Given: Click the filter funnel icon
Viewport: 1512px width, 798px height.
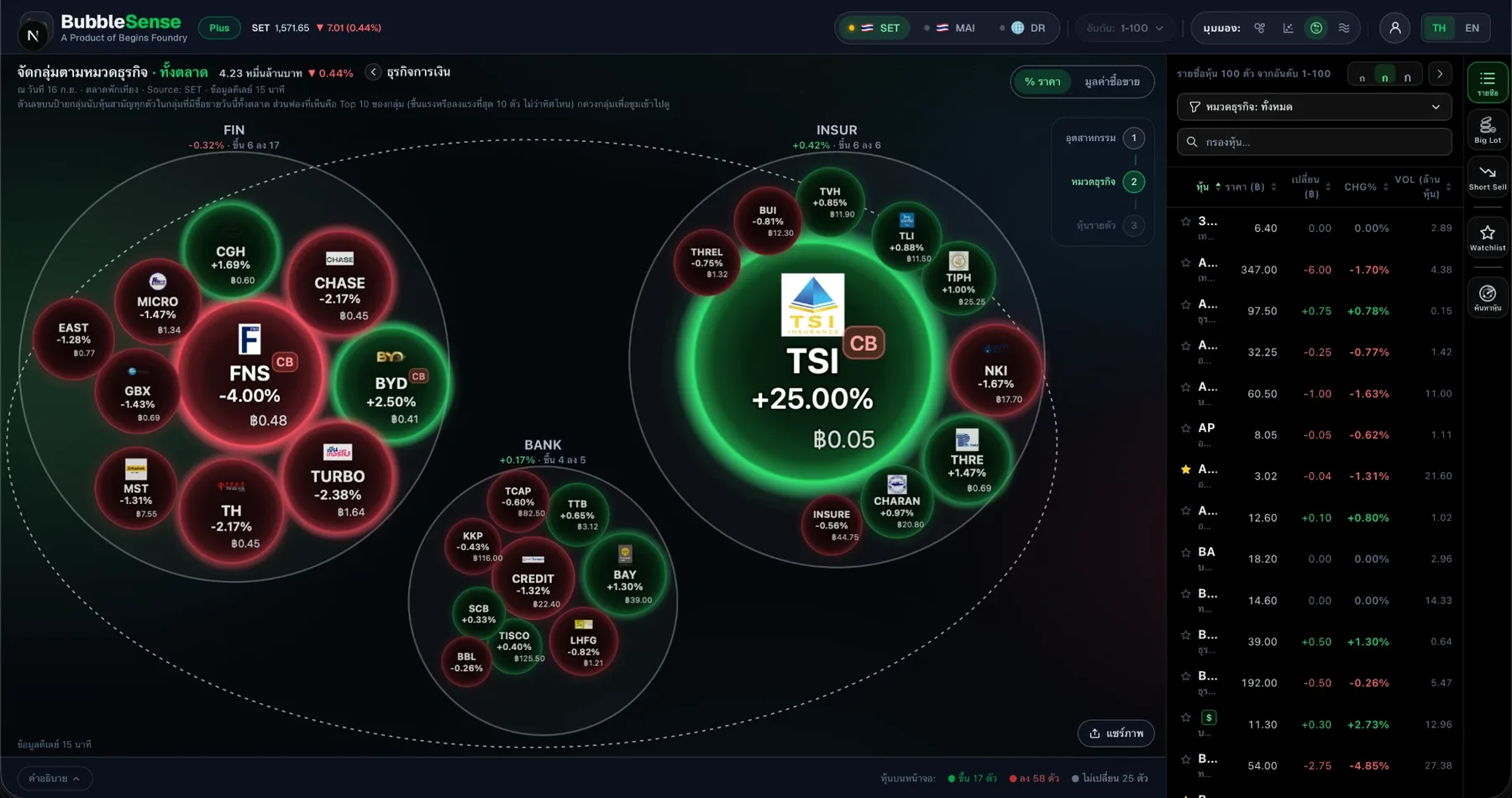Looking at the screenshot, I should tap(1194, 107).
